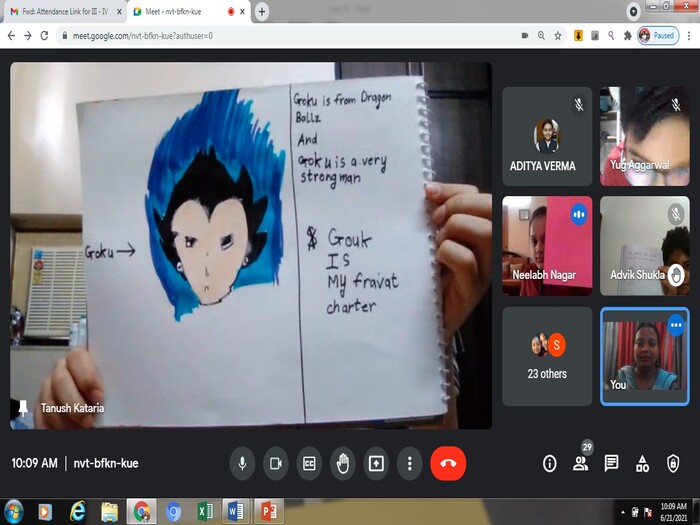Reload the Meet page
Screen dimensions: 700x525
tap(44, 36)
